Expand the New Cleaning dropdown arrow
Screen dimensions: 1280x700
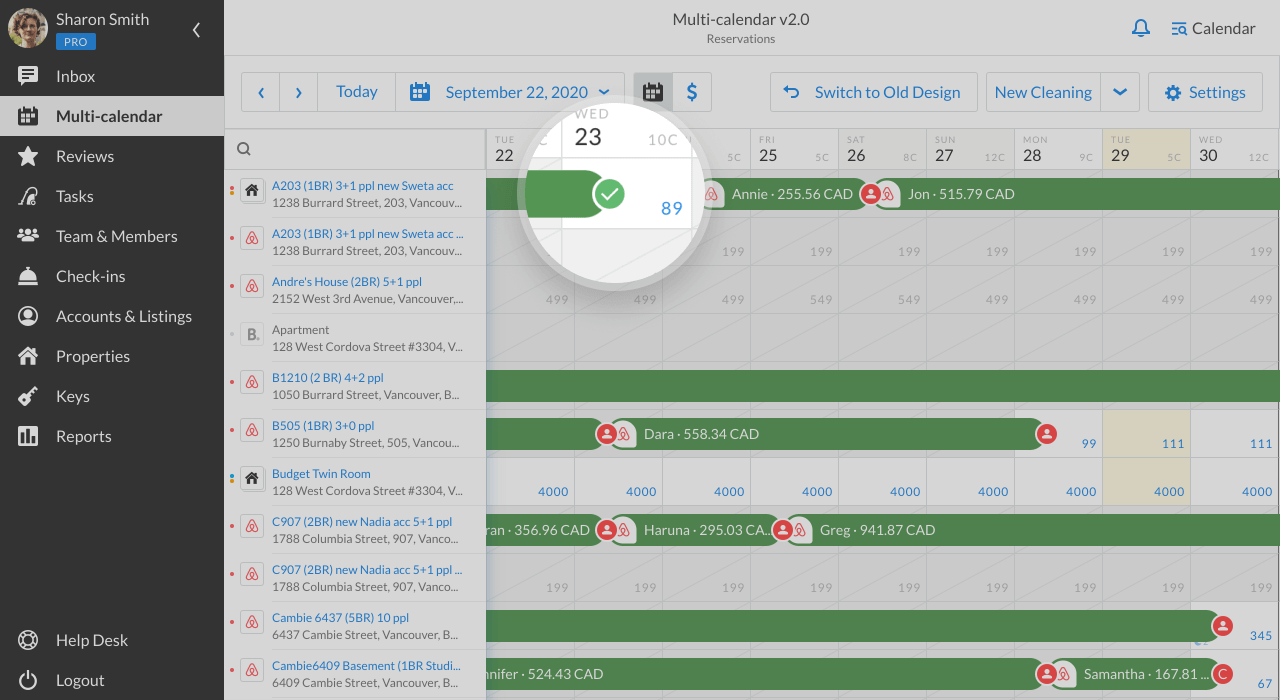[1120, 92]
